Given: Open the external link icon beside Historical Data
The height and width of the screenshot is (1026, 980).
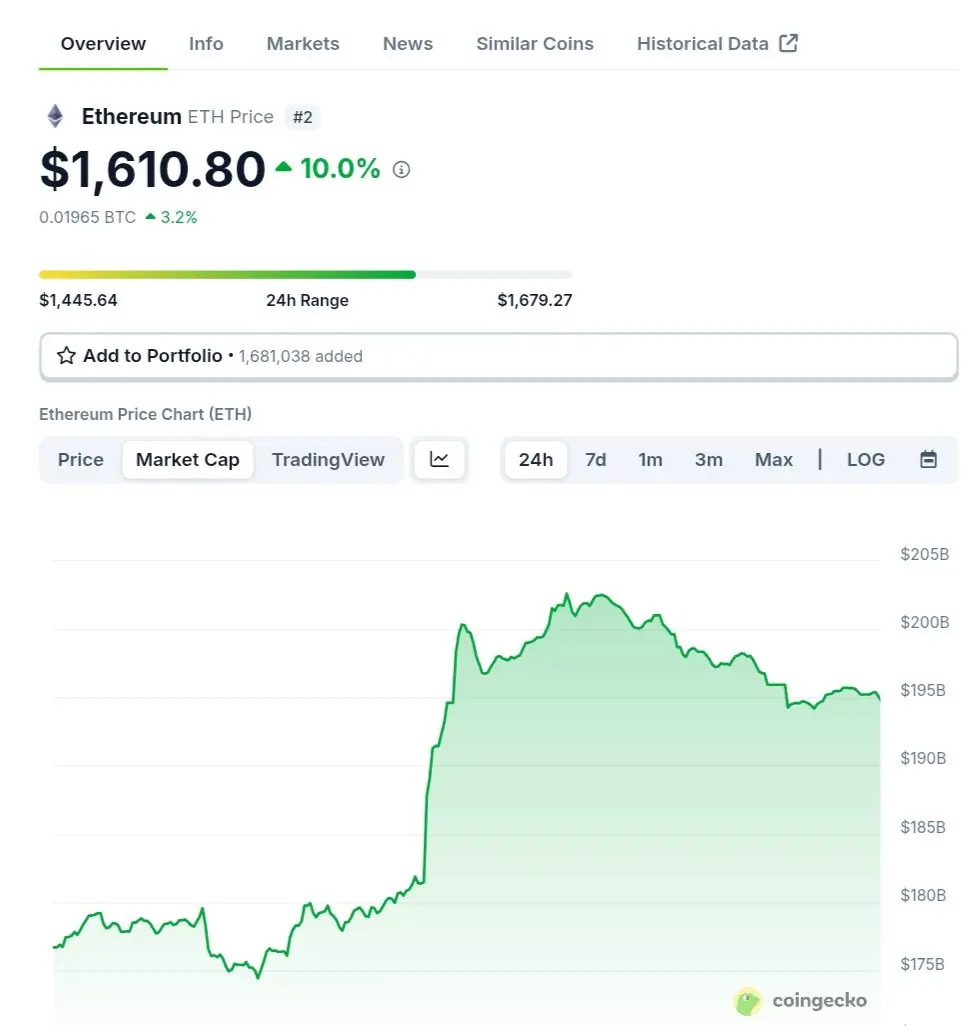Looking at the screenshot, I should [x=789, y=43].
